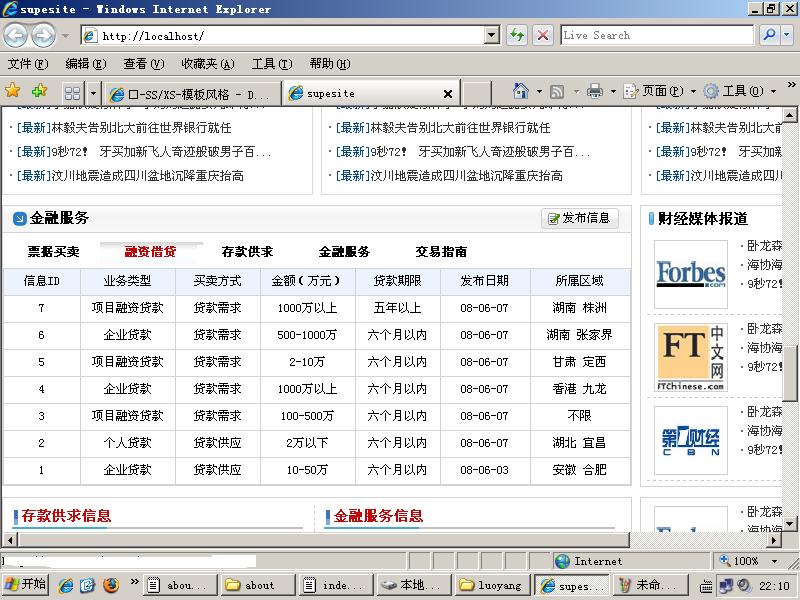Click the 发布信息 button
This screenshot has width=800, height=600.
(580, 218)
